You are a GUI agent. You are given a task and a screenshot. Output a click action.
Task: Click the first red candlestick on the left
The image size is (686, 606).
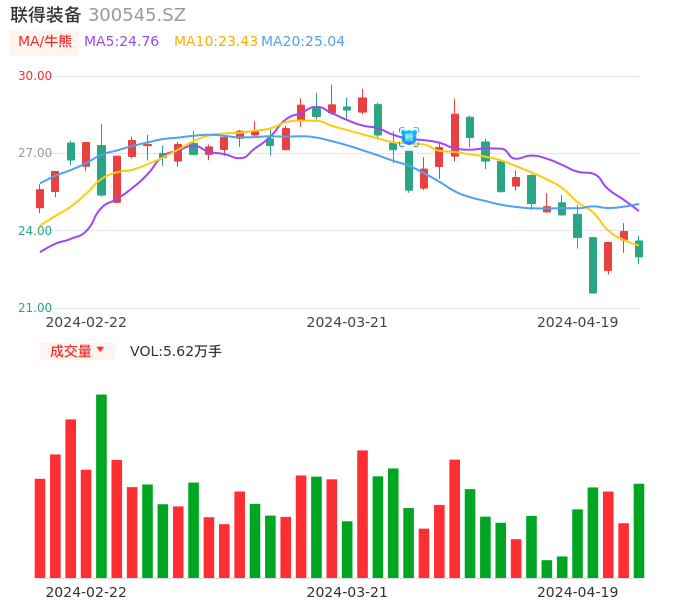point(40,198)
